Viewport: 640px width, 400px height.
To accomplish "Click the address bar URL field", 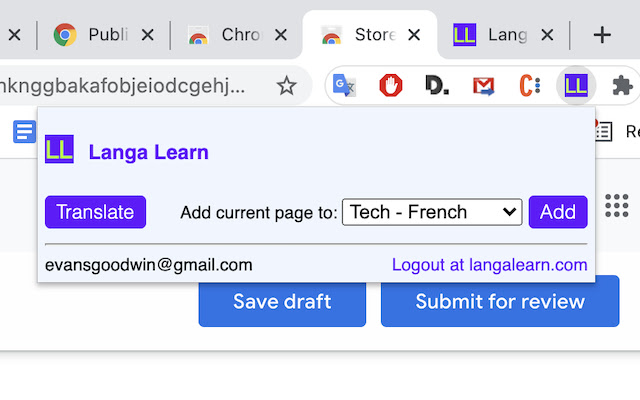I will [x=130, y=86].
